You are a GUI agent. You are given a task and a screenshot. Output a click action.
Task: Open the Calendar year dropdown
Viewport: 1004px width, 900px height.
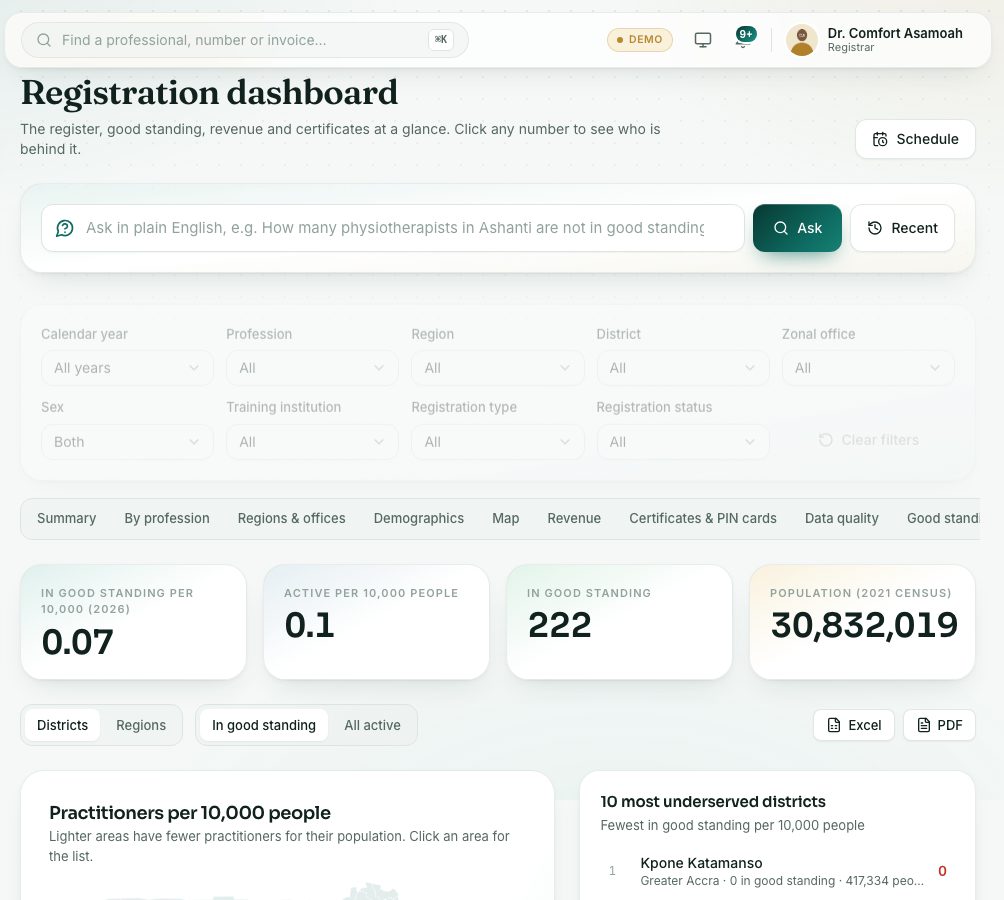[x=127, y=368]
